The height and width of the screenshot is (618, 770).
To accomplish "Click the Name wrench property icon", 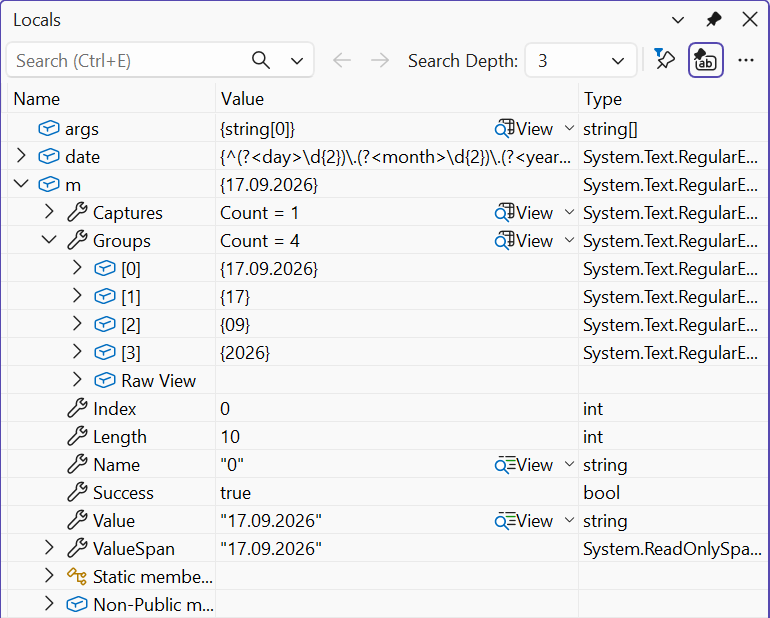I will [x=77, y=464].
